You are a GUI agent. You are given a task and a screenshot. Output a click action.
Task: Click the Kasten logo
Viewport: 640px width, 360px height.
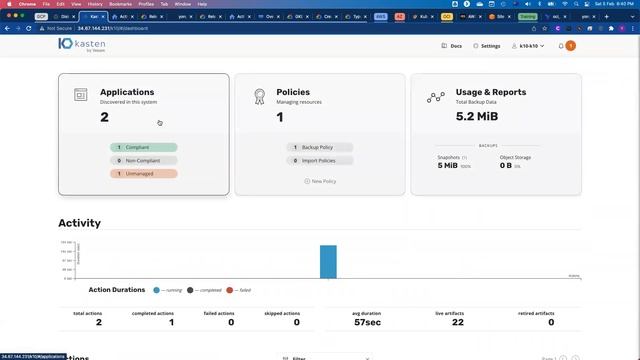coord(82,45)
